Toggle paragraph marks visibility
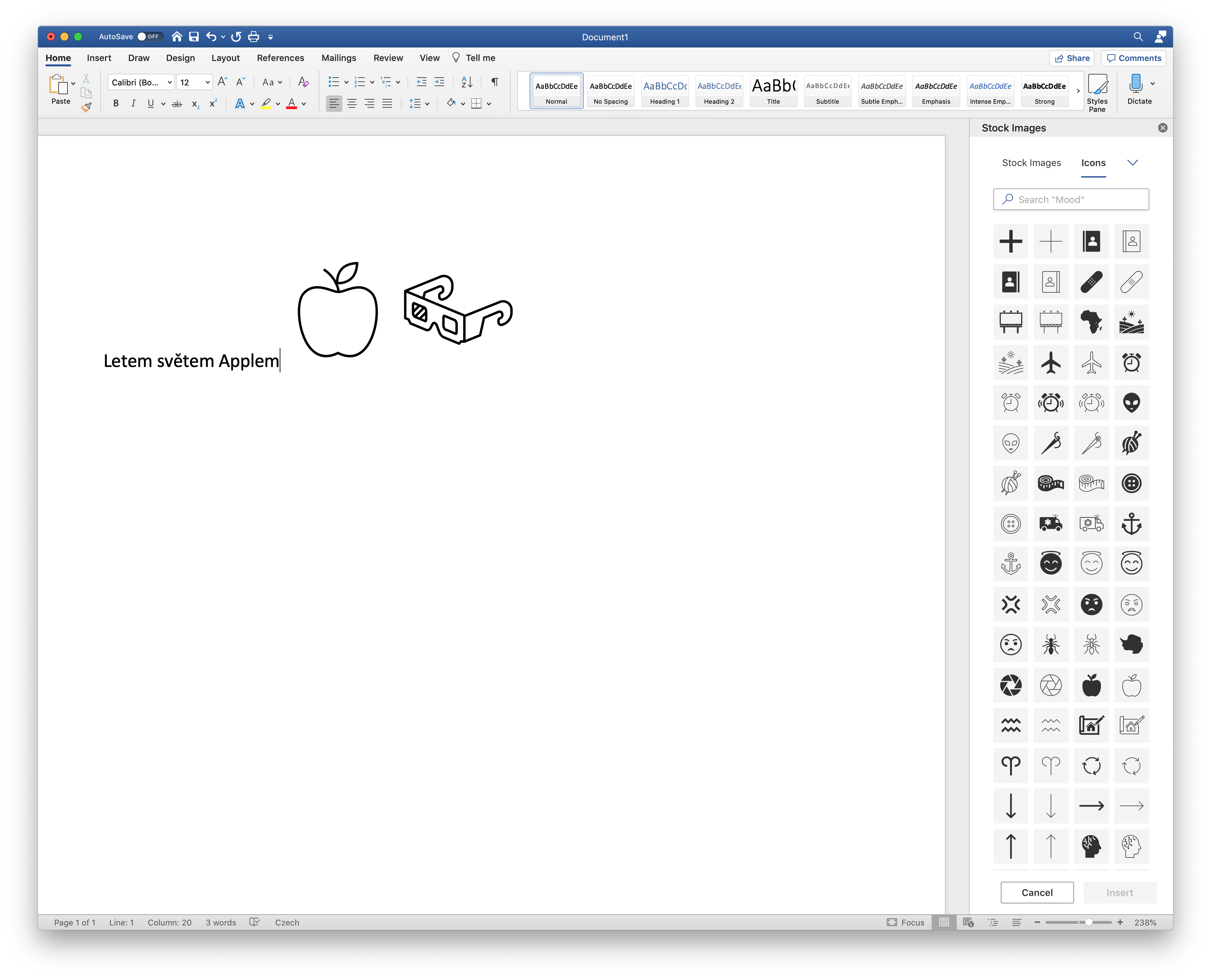The image size is (1211, 980). point(495,82)
